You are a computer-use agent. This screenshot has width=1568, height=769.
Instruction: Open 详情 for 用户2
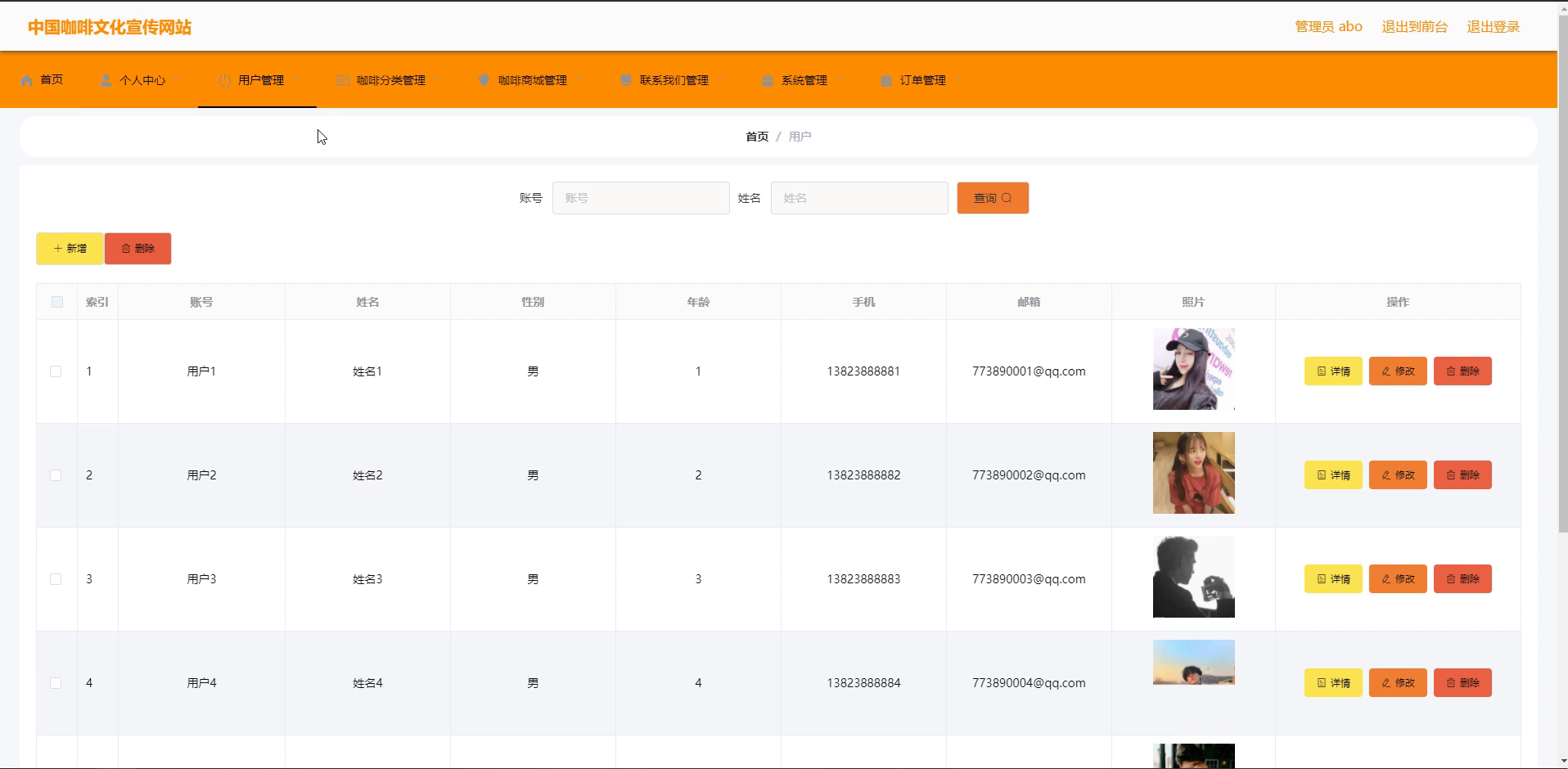[x=1333, y=475]
